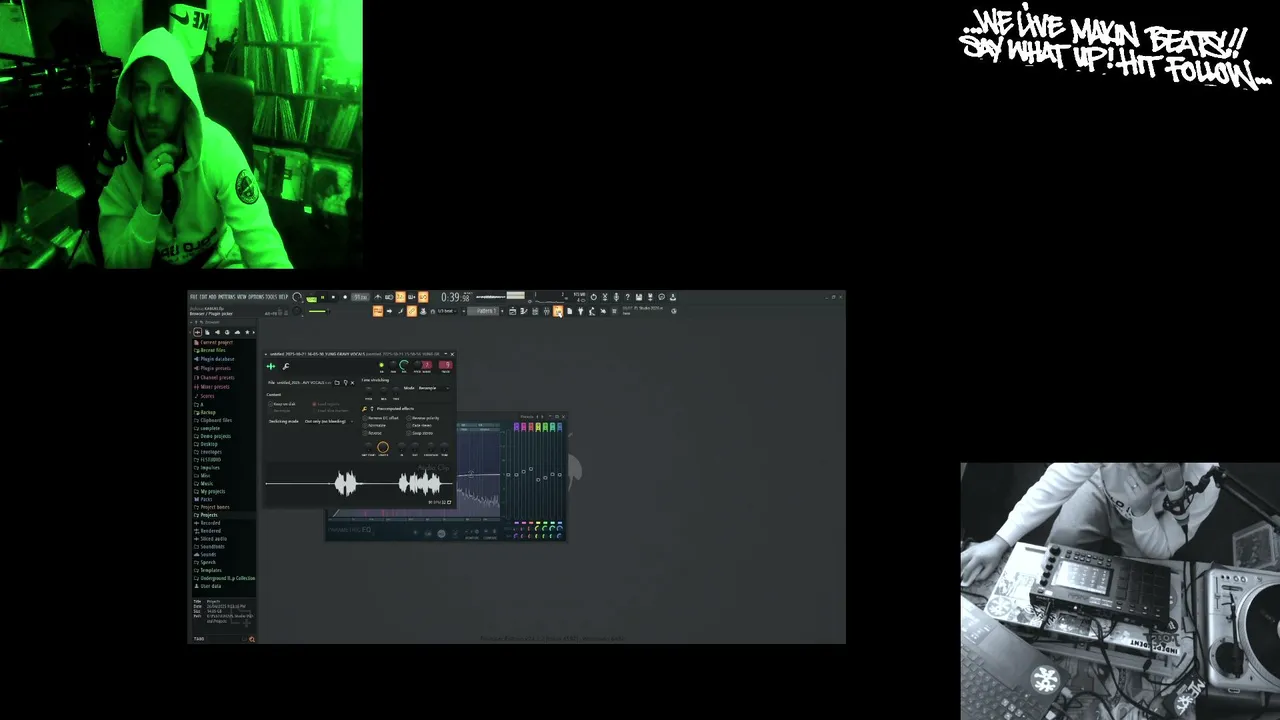Open the time stretching Mode dropdown

[x=433, y=388]
